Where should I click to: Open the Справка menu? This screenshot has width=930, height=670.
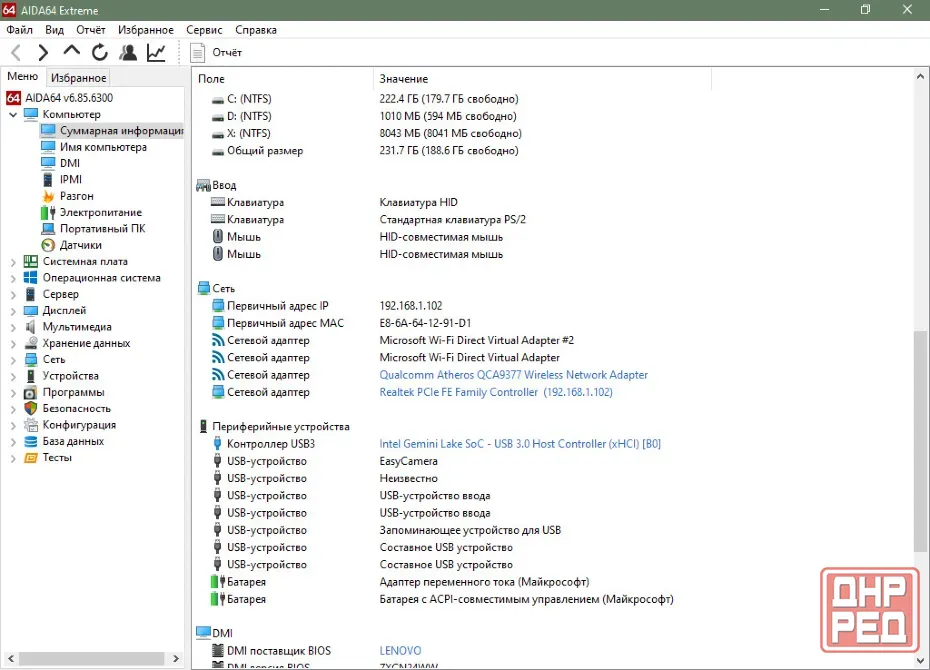click(256, 30)
